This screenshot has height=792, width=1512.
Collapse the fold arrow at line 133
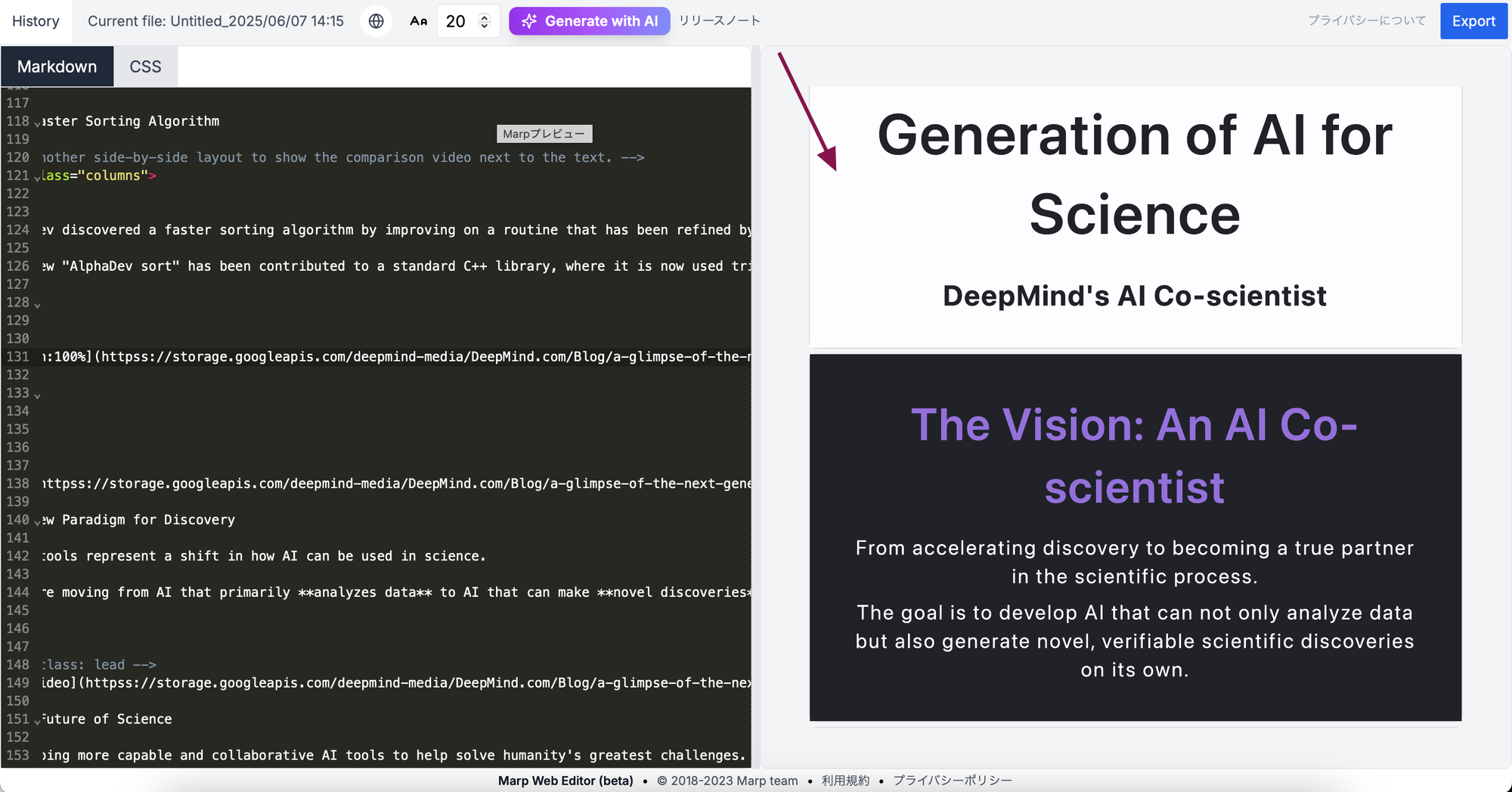click(37, 395)
